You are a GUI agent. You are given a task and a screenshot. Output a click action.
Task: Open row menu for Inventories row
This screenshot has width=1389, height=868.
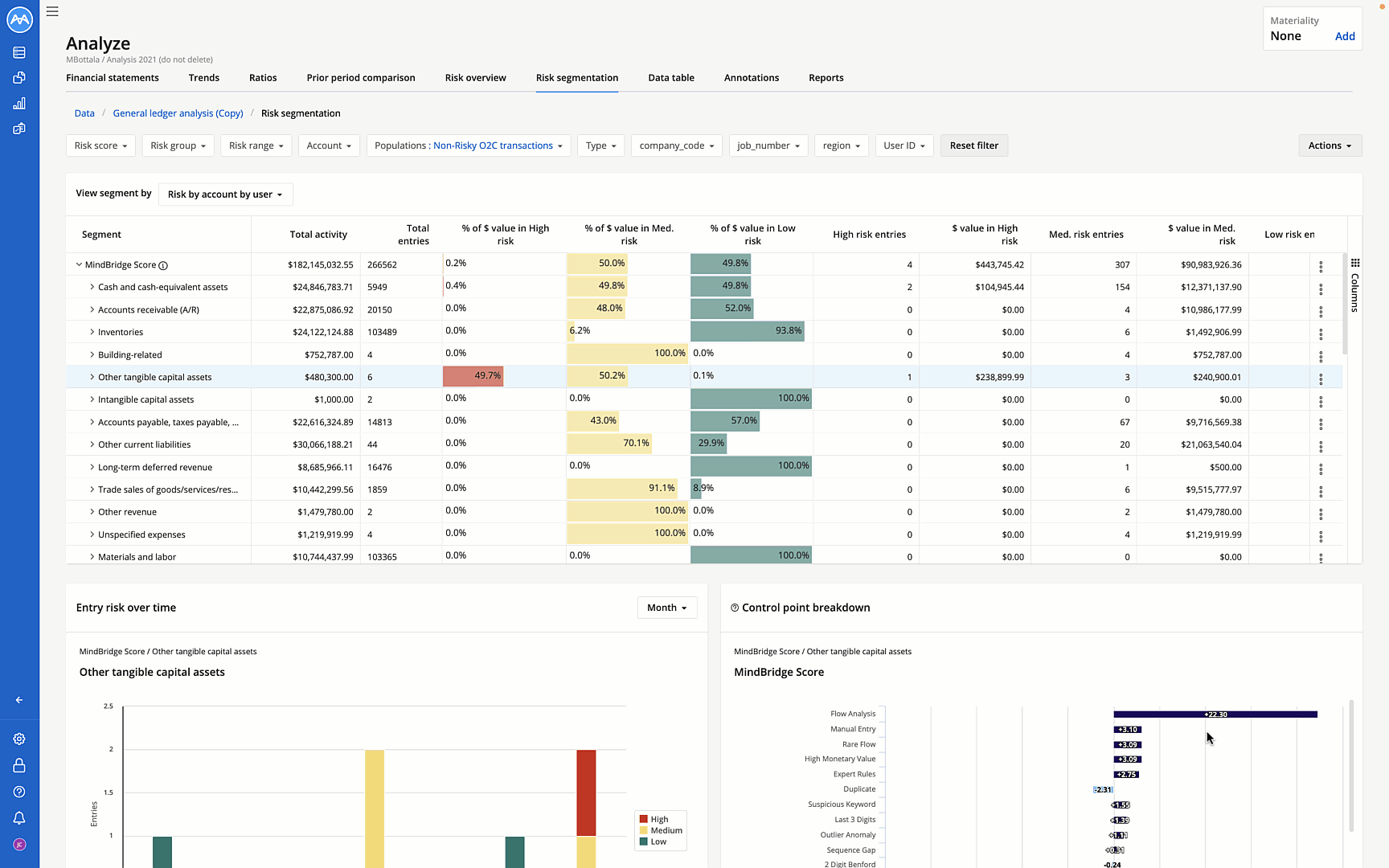pyautogui.click(x=1321, y=334)
